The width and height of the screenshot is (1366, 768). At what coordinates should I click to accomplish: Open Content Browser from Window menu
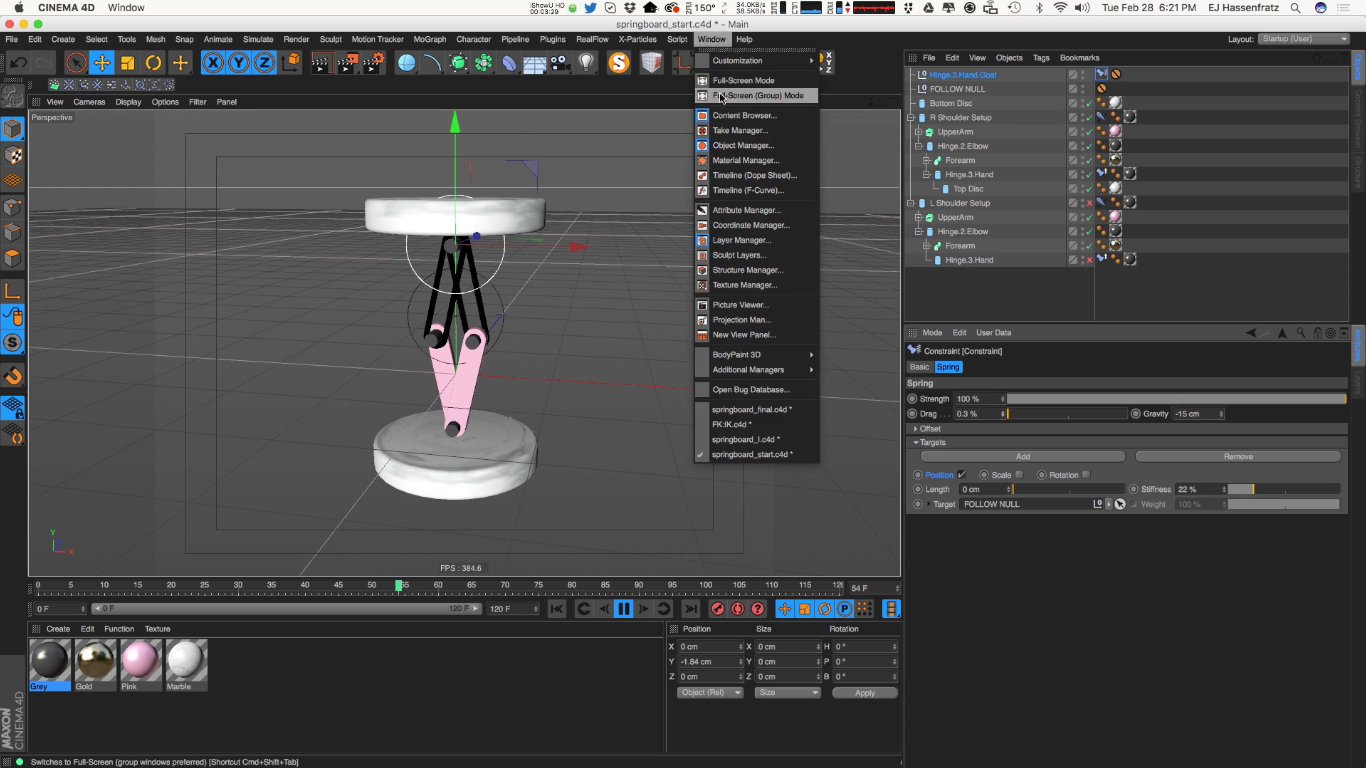click(x=757, y=115)
